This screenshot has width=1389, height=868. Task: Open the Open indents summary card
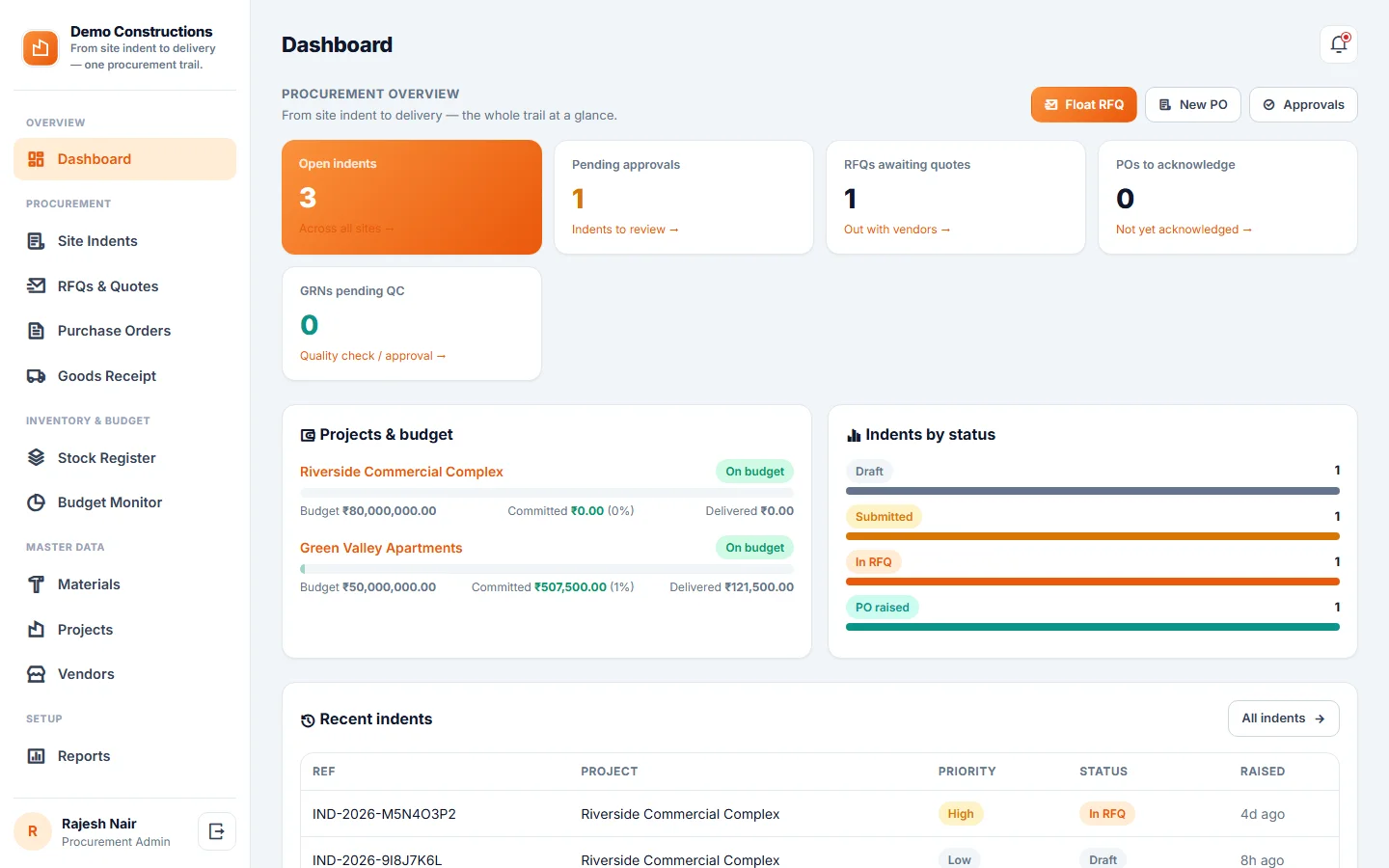tap(412, 197)
